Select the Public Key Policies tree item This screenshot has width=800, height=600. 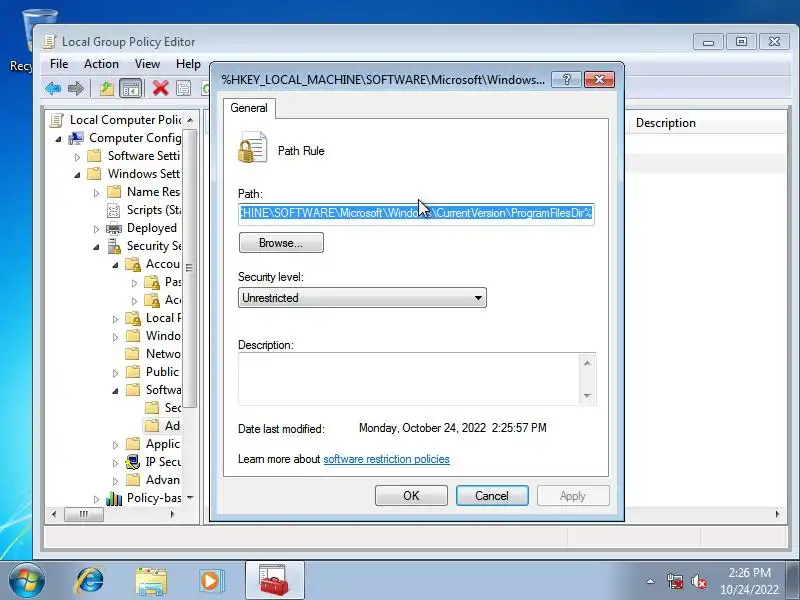coord(162,372)
